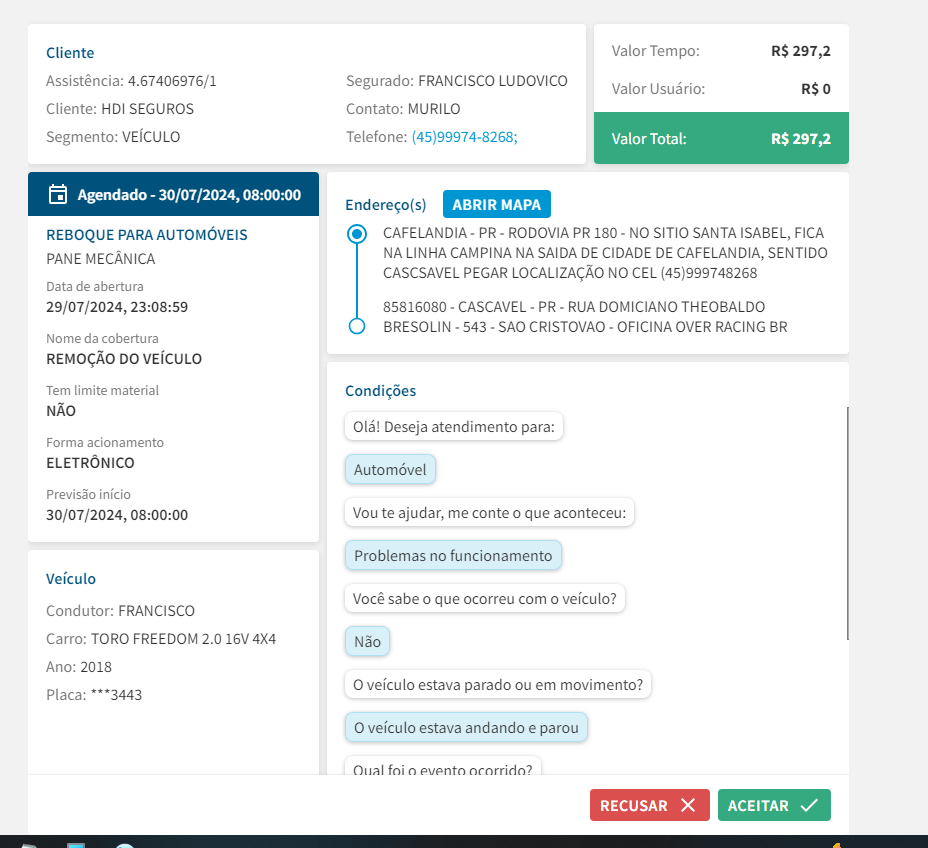Screen dimensions: 928x848
Task: Click the Segmento value VEÍCULO
Action: click(x=151, y=137)
